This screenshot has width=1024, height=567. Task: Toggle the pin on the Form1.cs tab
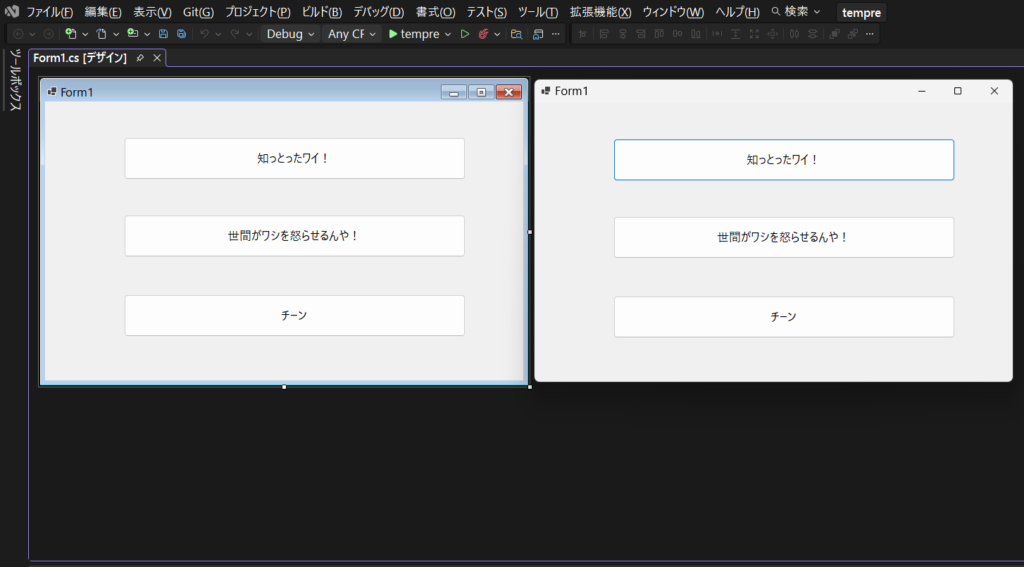coord(140,58)
